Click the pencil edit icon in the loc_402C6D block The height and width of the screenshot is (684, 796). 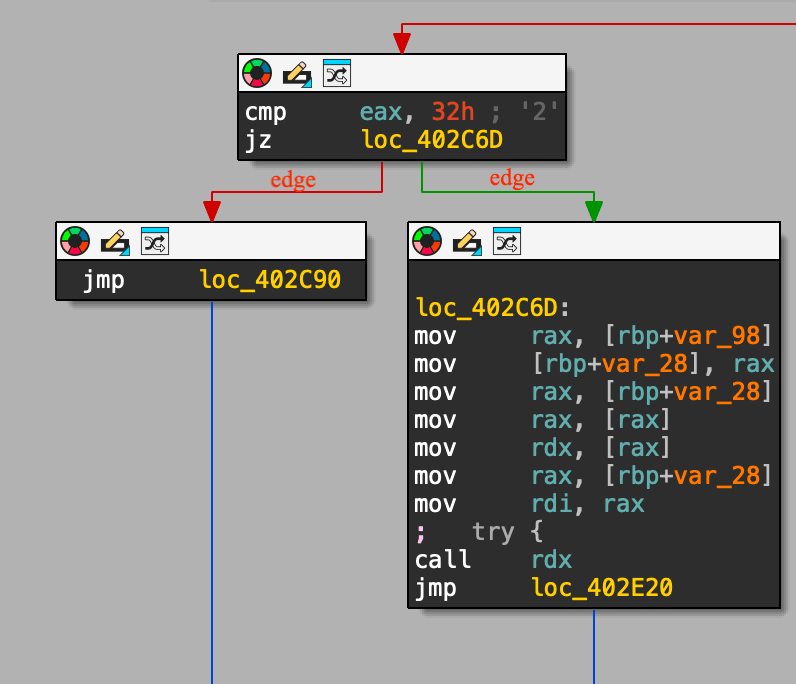tap(467, 241)
